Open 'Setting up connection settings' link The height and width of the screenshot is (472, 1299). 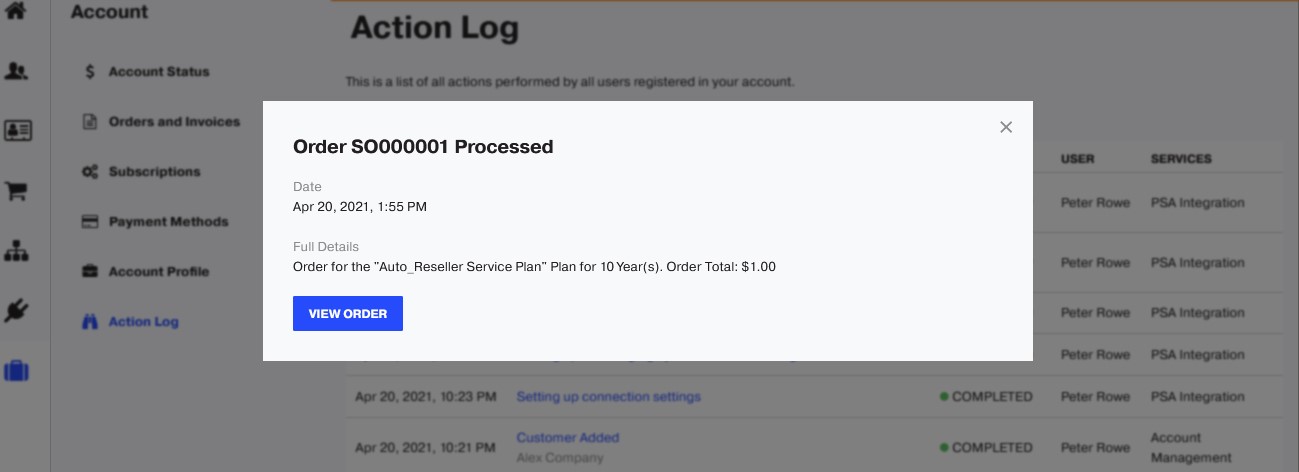point(608,397)
